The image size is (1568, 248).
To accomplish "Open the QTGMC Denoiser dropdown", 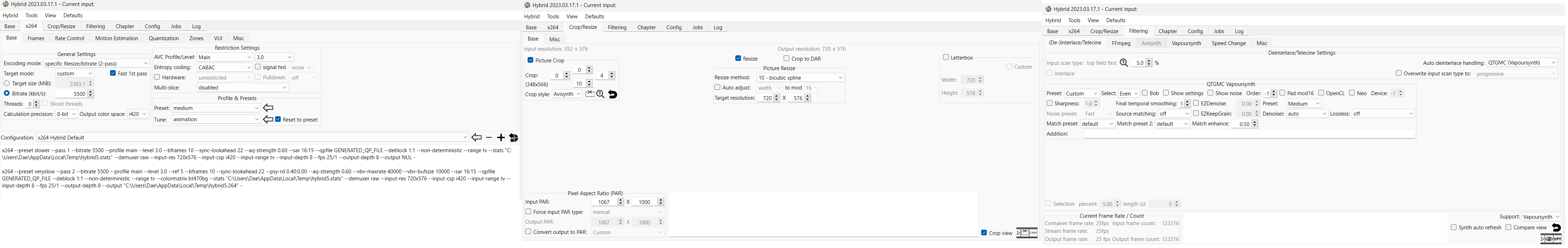I will pos(1307,114).
